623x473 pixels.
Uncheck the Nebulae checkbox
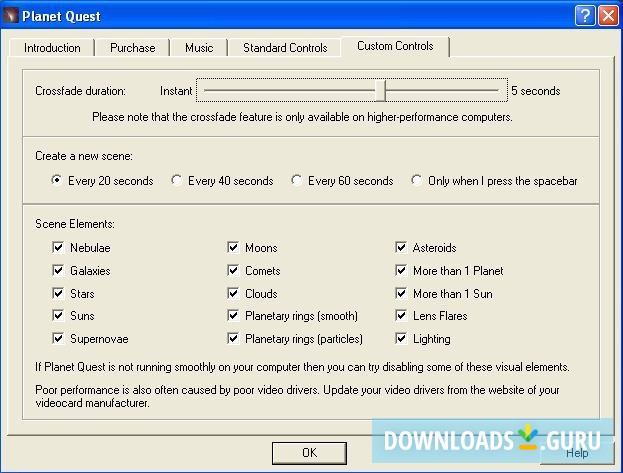click(58, 248)
